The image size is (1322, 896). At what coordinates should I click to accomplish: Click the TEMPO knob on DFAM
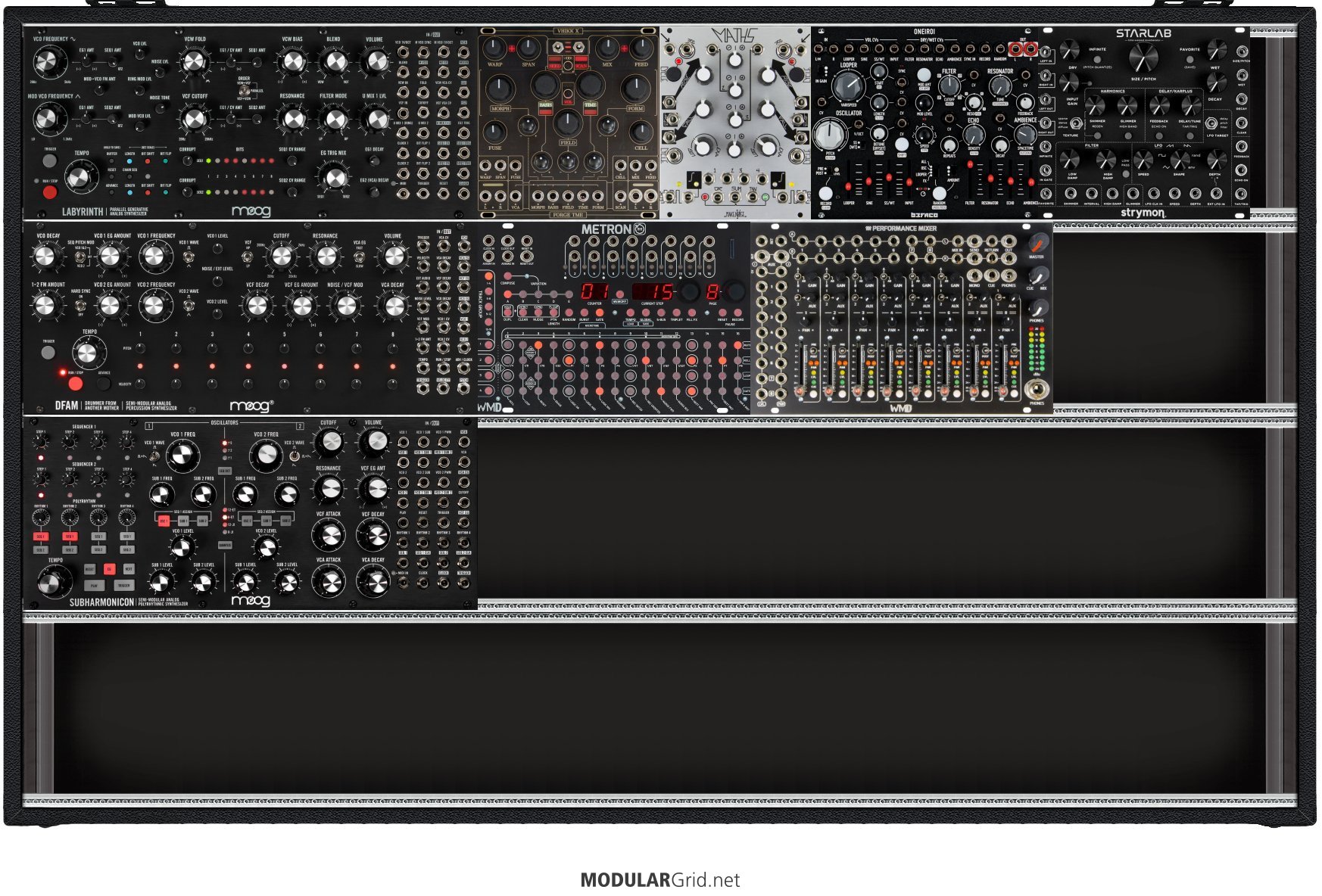point(88,353)
